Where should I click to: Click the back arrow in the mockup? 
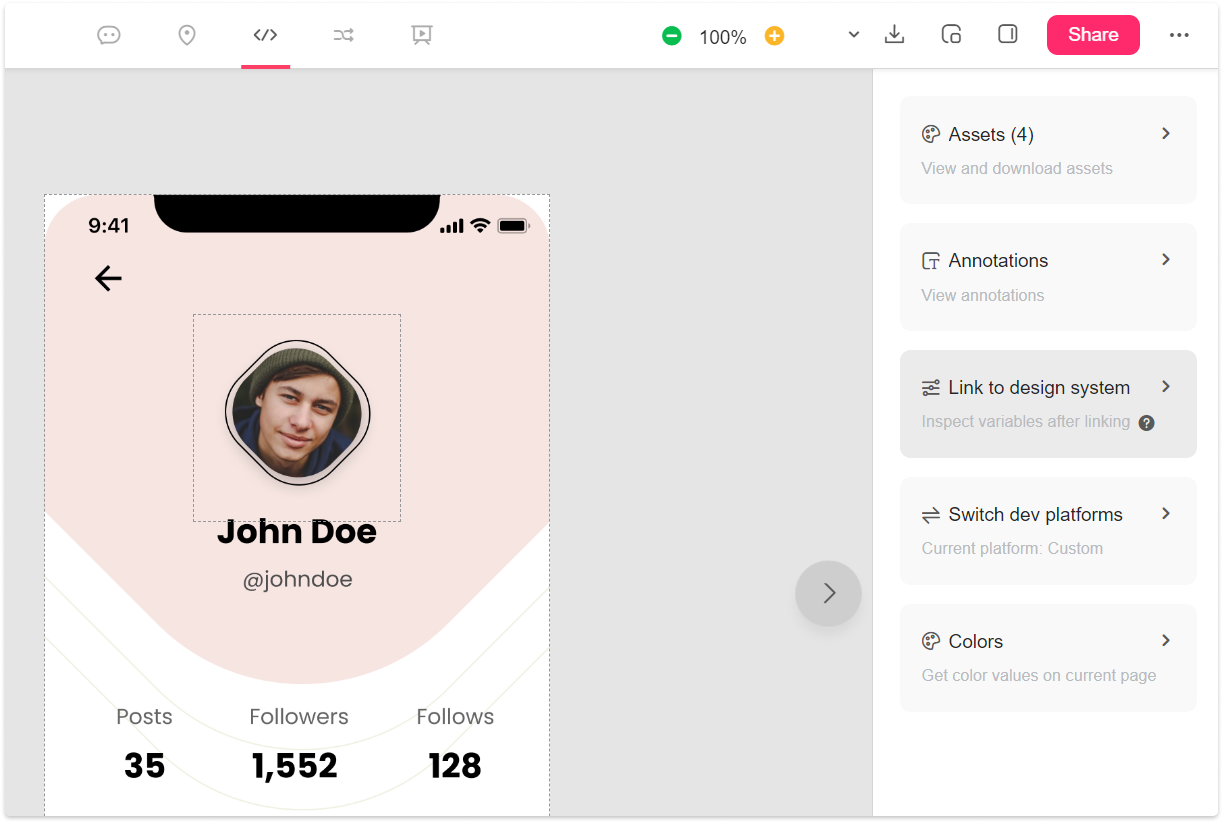(108, 278)
